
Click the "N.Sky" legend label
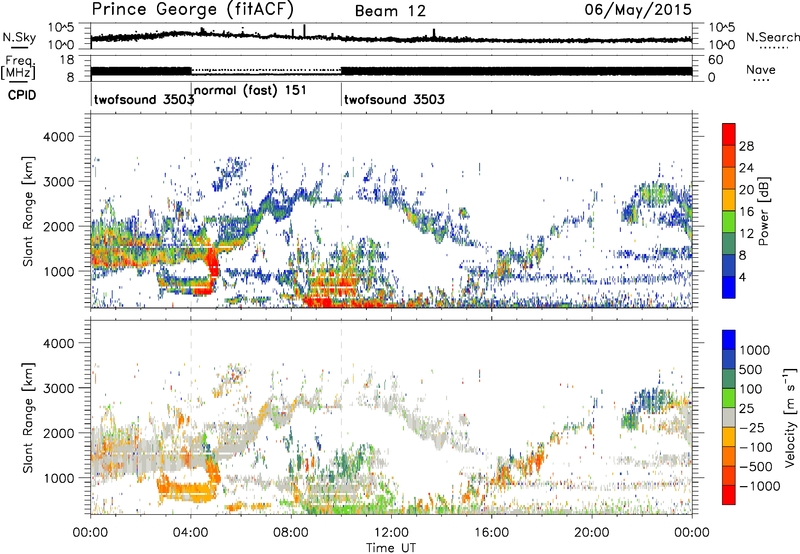pyautogui.click(x=19, y=37)
